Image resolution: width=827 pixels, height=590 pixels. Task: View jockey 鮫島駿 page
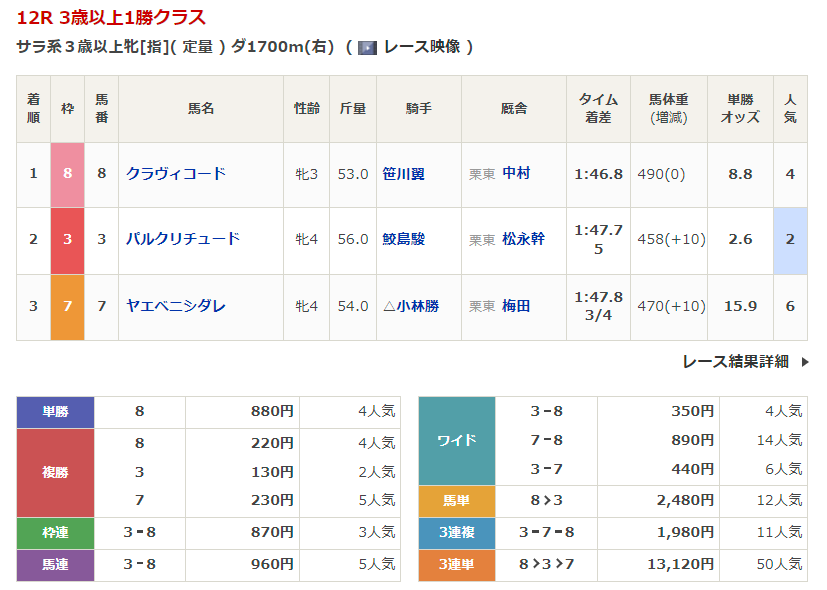403,239
